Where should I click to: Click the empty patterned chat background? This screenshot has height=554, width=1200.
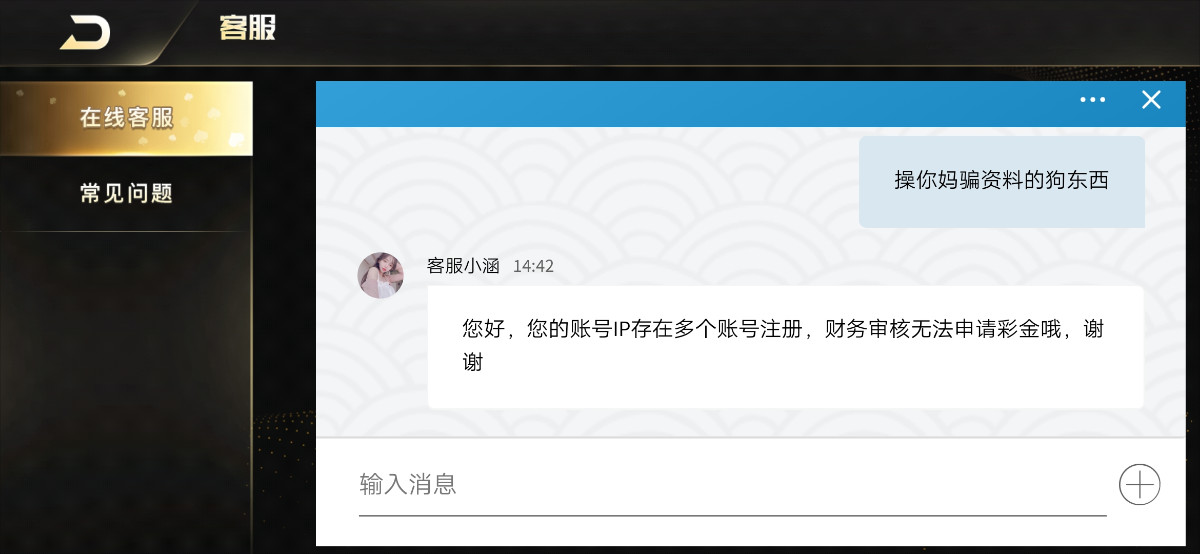[x=600, y=190]
